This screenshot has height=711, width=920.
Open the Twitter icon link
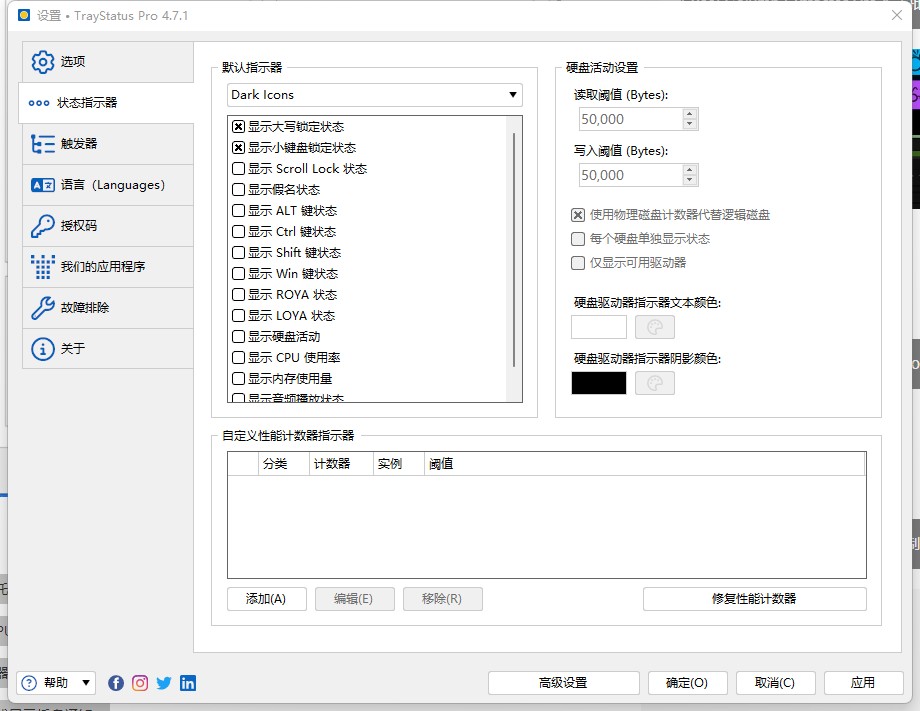pos(164,683)
